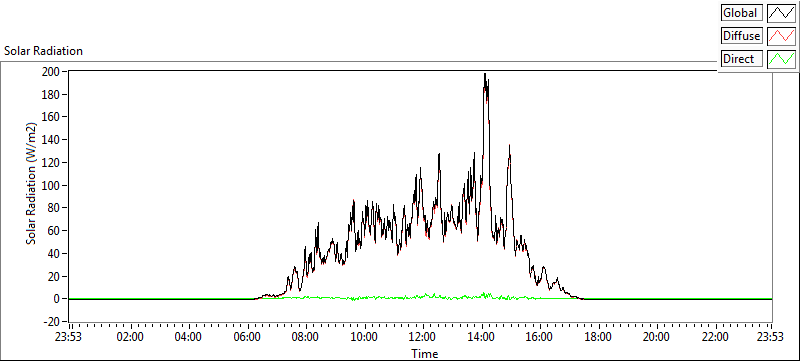The width and height of the screenshot is (800, 361).
Task: Click the 14:00 time axis label
Action: click(481, 337)
